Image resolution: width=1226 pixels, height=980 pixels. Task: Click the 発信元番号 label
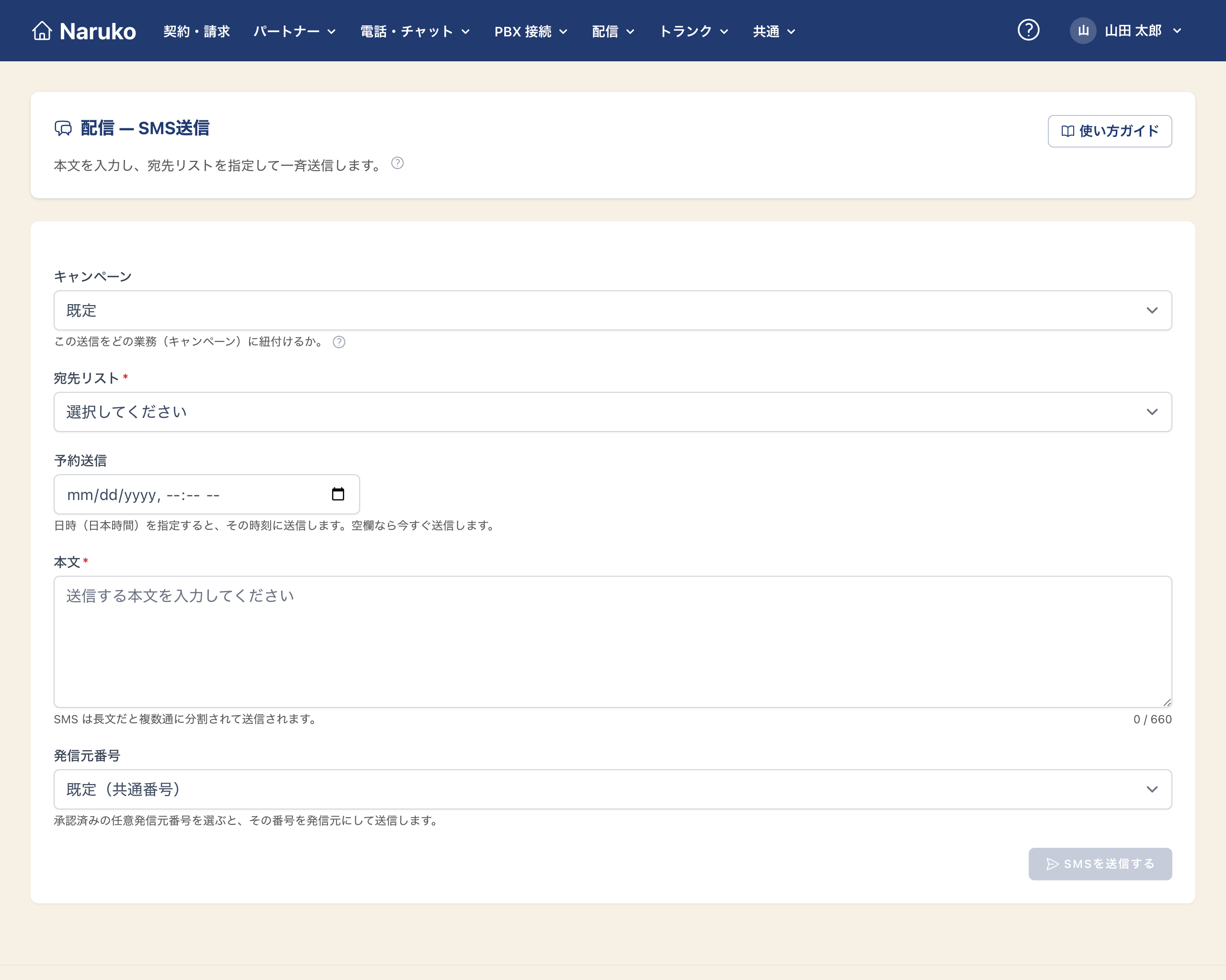pyautogui.click(x=87, y=756)
